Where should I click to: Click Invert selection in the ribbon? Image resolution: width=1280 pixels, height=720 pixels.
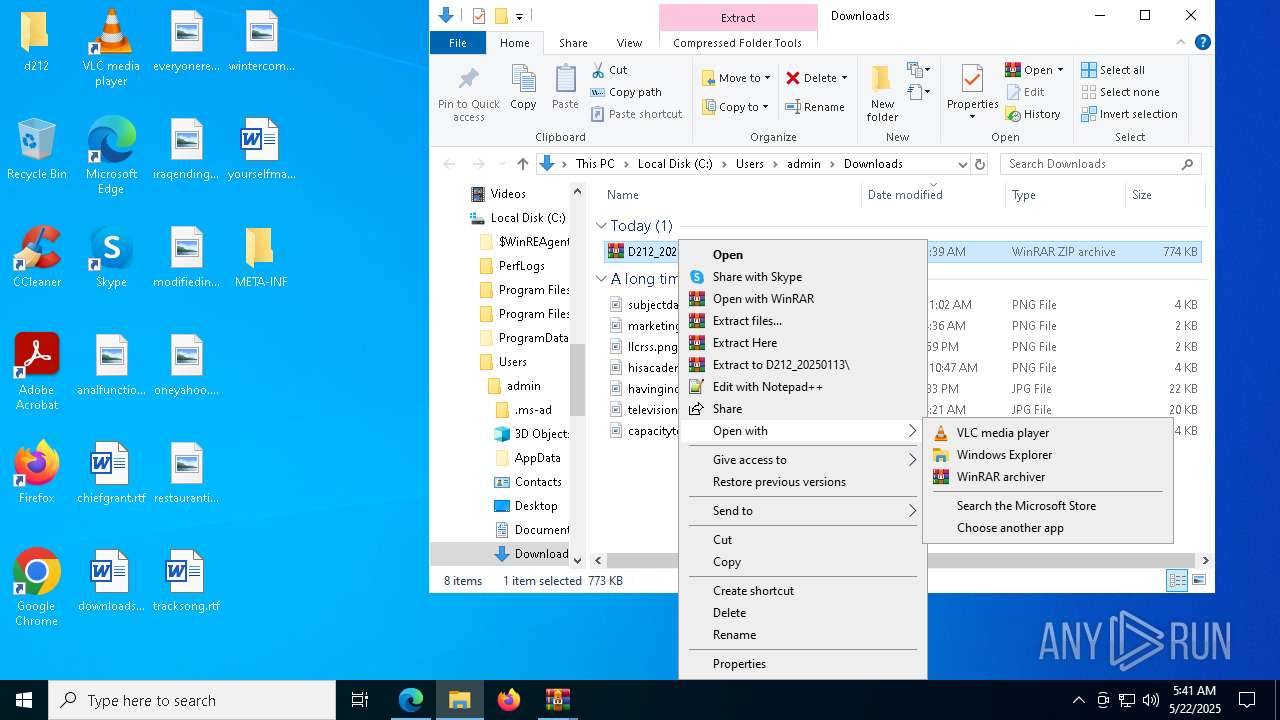click(1129, 114)
